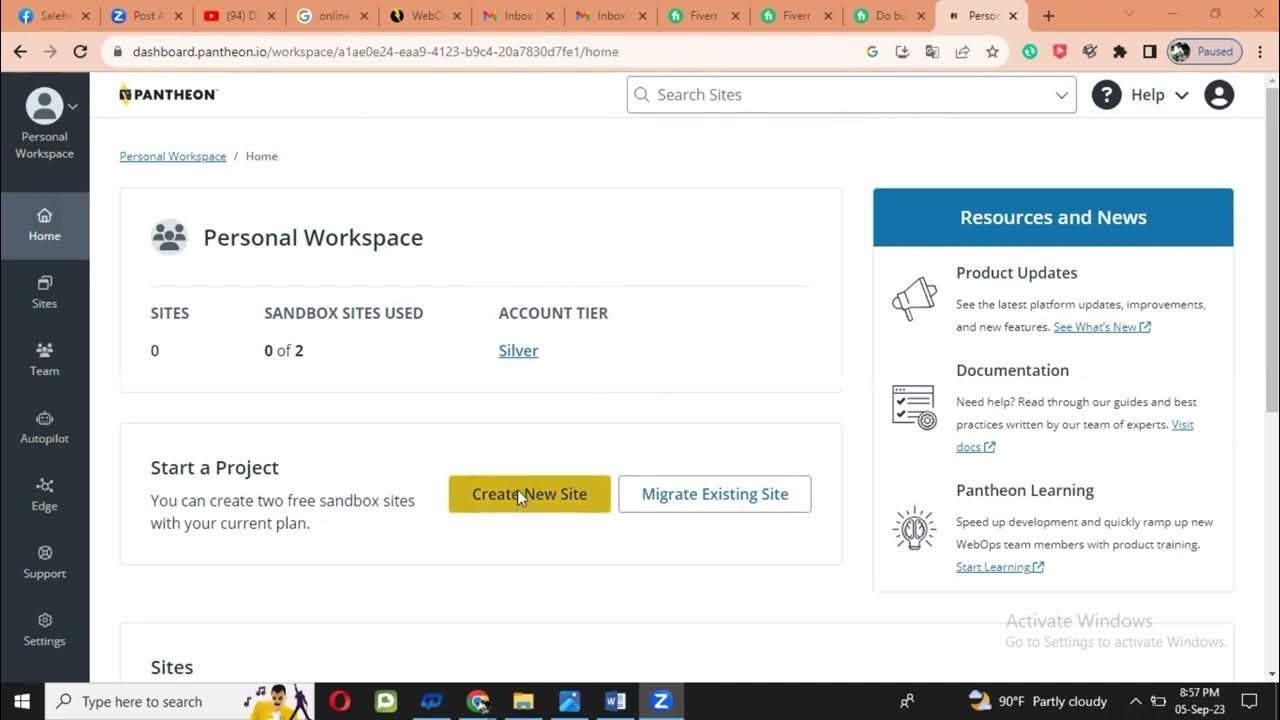Open the browser side panel icon
Screen dimensions: 1280x720
(1150, 52)
